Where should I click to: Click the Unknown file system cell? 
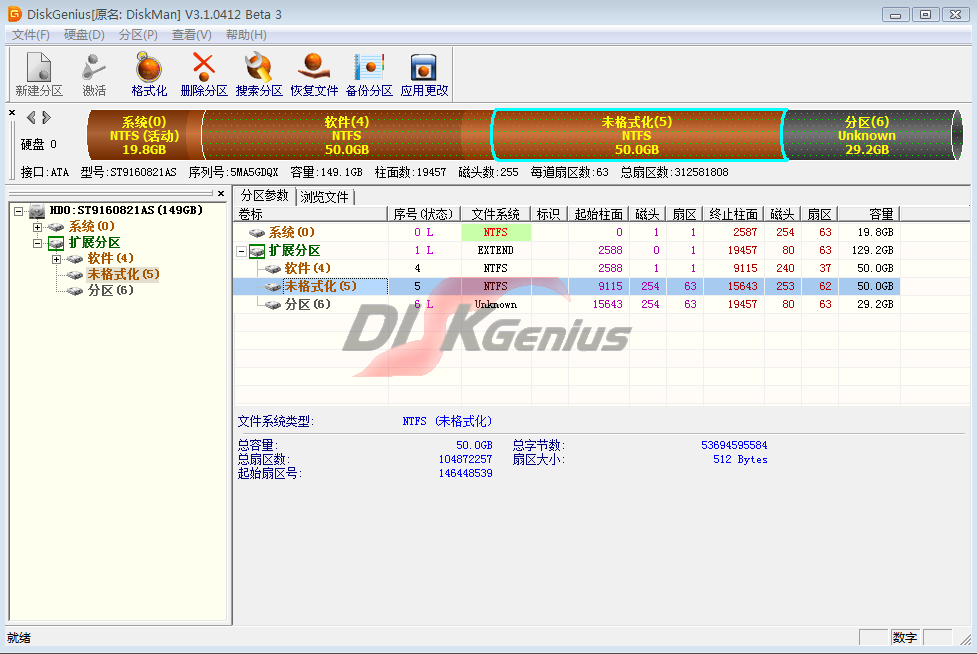coord(495,305)
